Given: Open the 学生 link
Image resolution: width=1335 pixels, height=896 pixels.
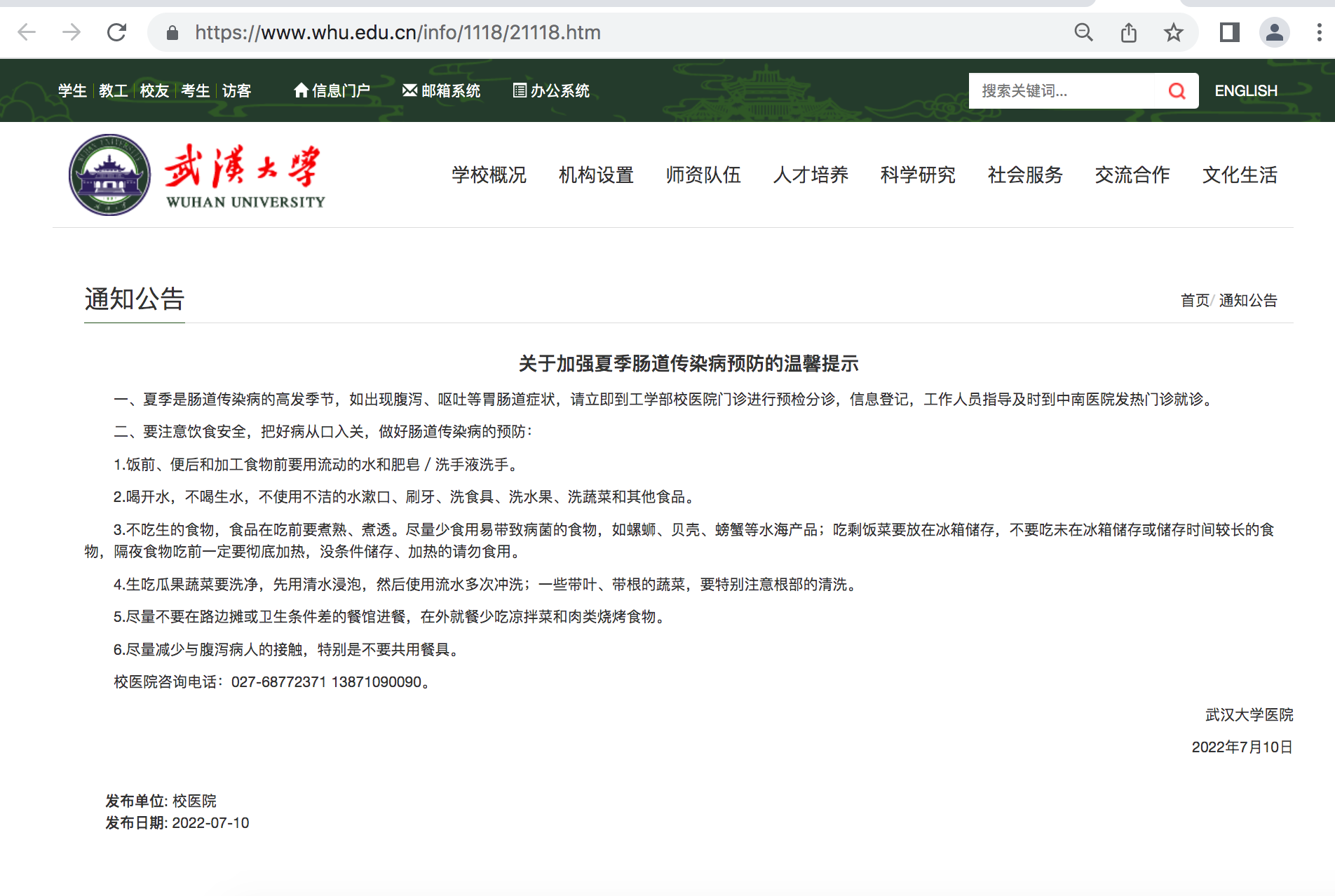Looking at the screenshot, I should (72, 90).
